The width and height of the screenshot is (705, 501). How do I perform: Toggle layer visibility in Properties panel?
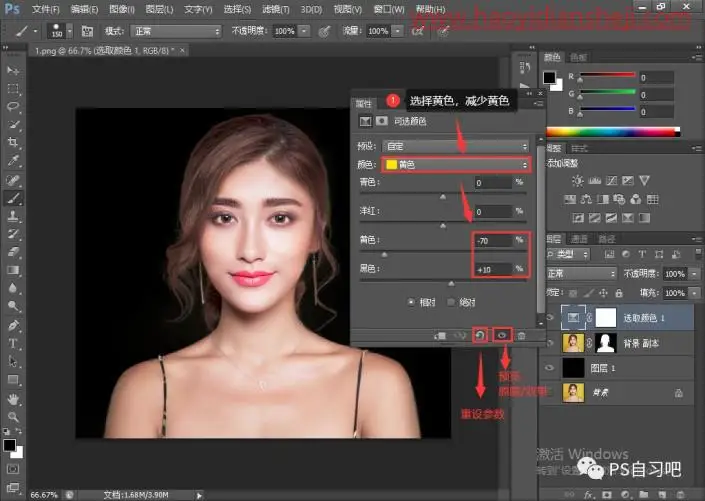pyautogui.click(x=502, y=335)
